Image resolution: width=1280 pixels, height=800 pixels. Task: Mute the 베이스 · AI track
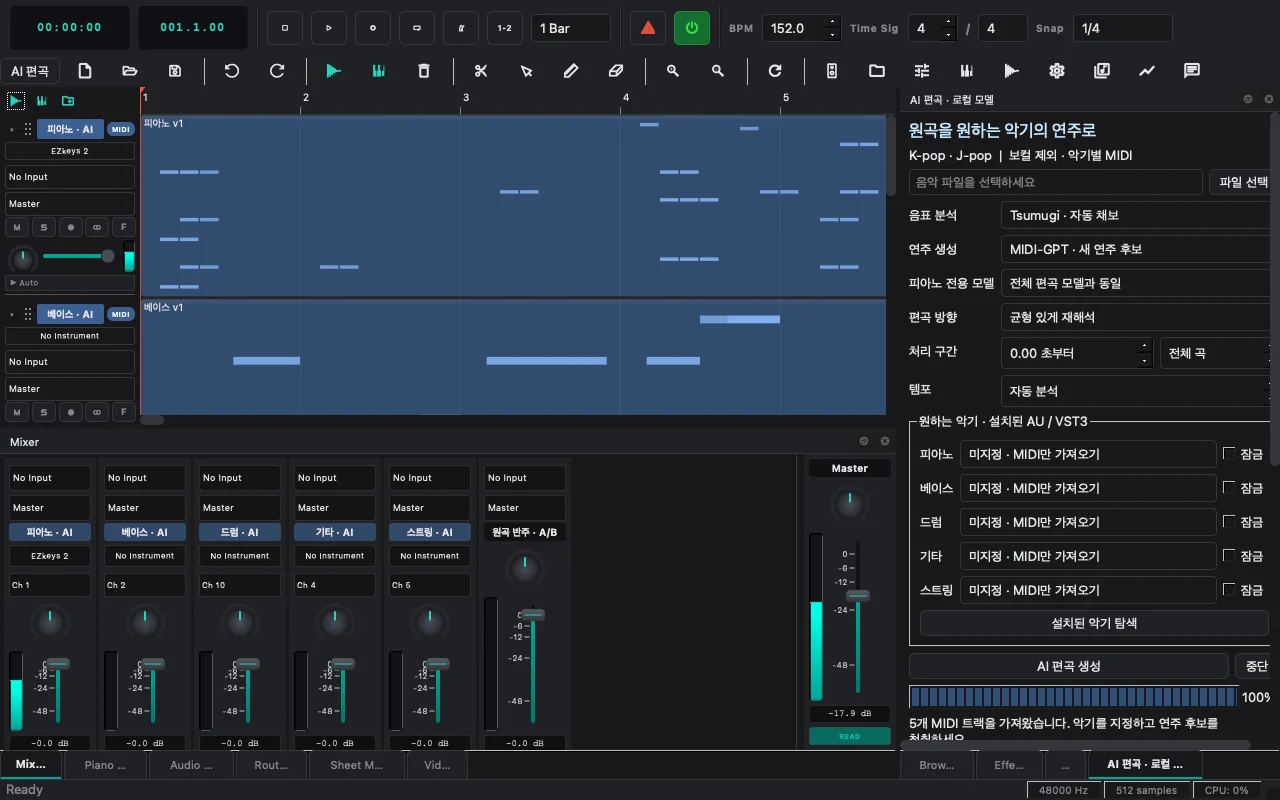point(18,412)
